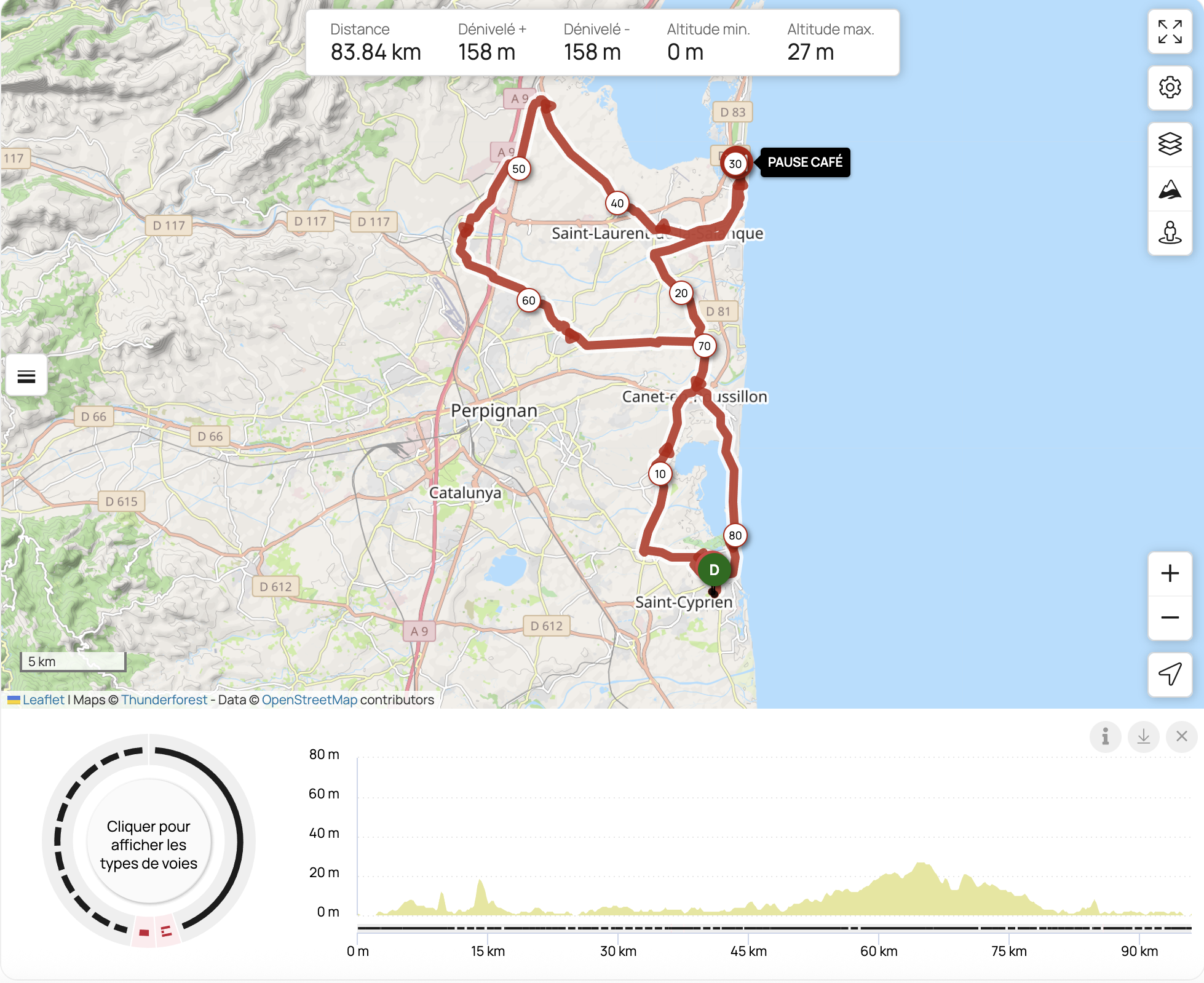Viewport: 1204px width, 983px height.
Task: Select the green D start marker
Action: tap(714, 570)
